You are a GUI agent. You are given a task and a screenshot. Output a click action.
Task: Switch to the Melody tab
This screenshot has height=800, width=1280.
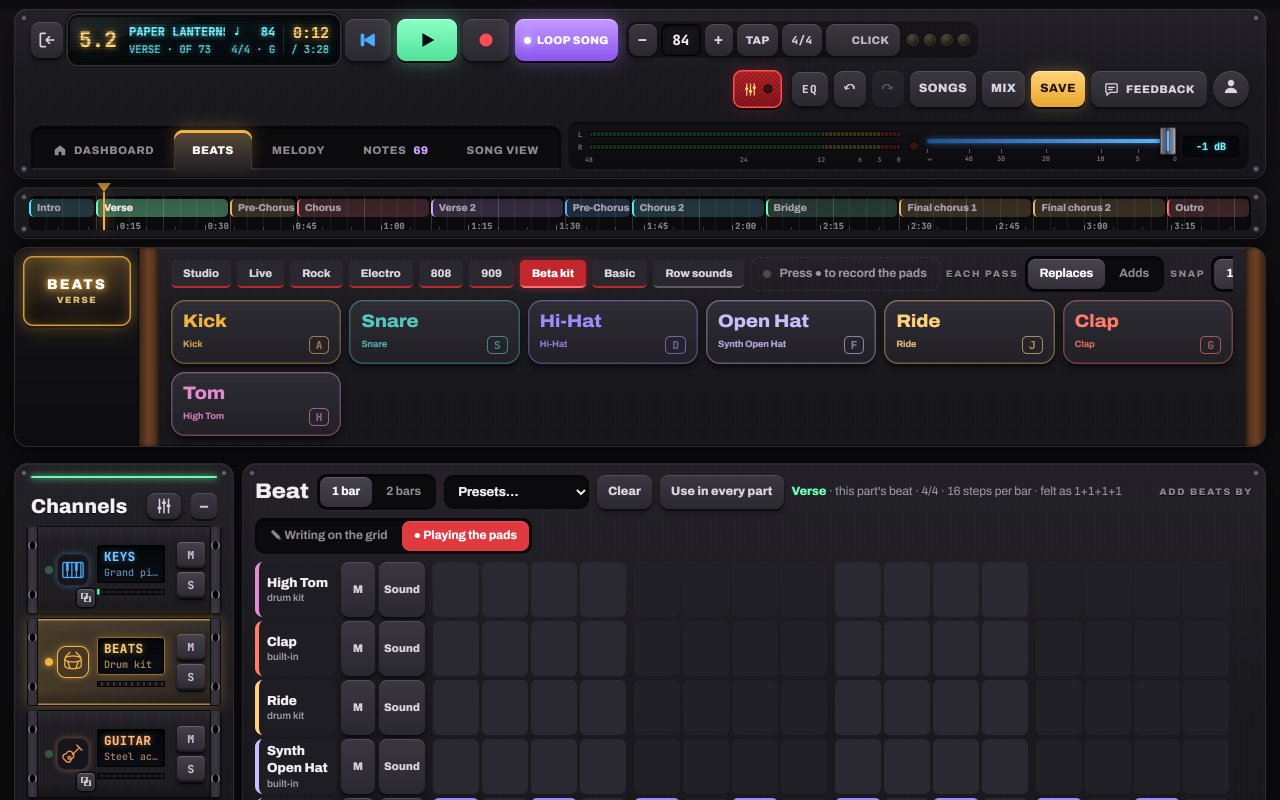click(298, 150)
